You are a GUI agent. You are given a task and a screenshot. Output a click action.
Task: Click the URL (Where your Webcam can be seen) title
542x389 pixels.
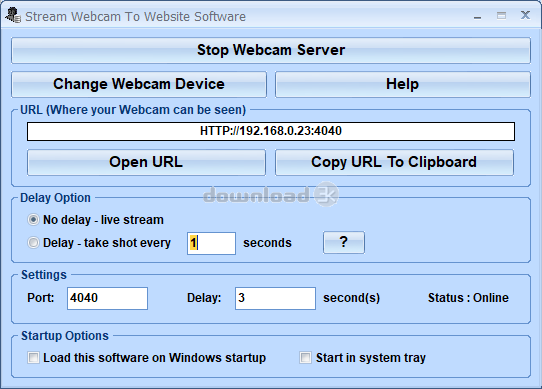pyautogui.click(x=133, y=110)
